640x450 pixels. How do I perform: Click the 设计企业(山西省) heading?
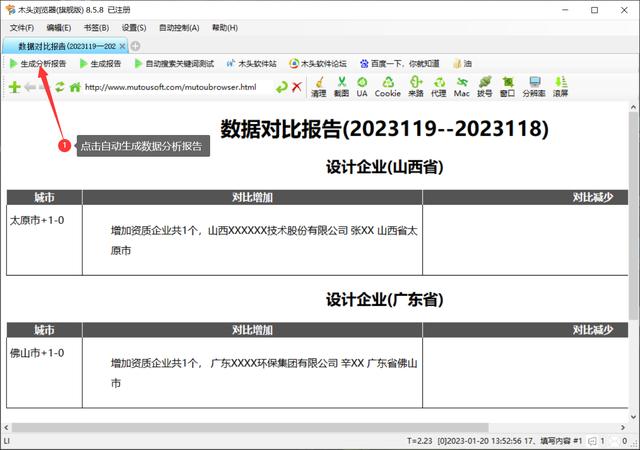384,167
